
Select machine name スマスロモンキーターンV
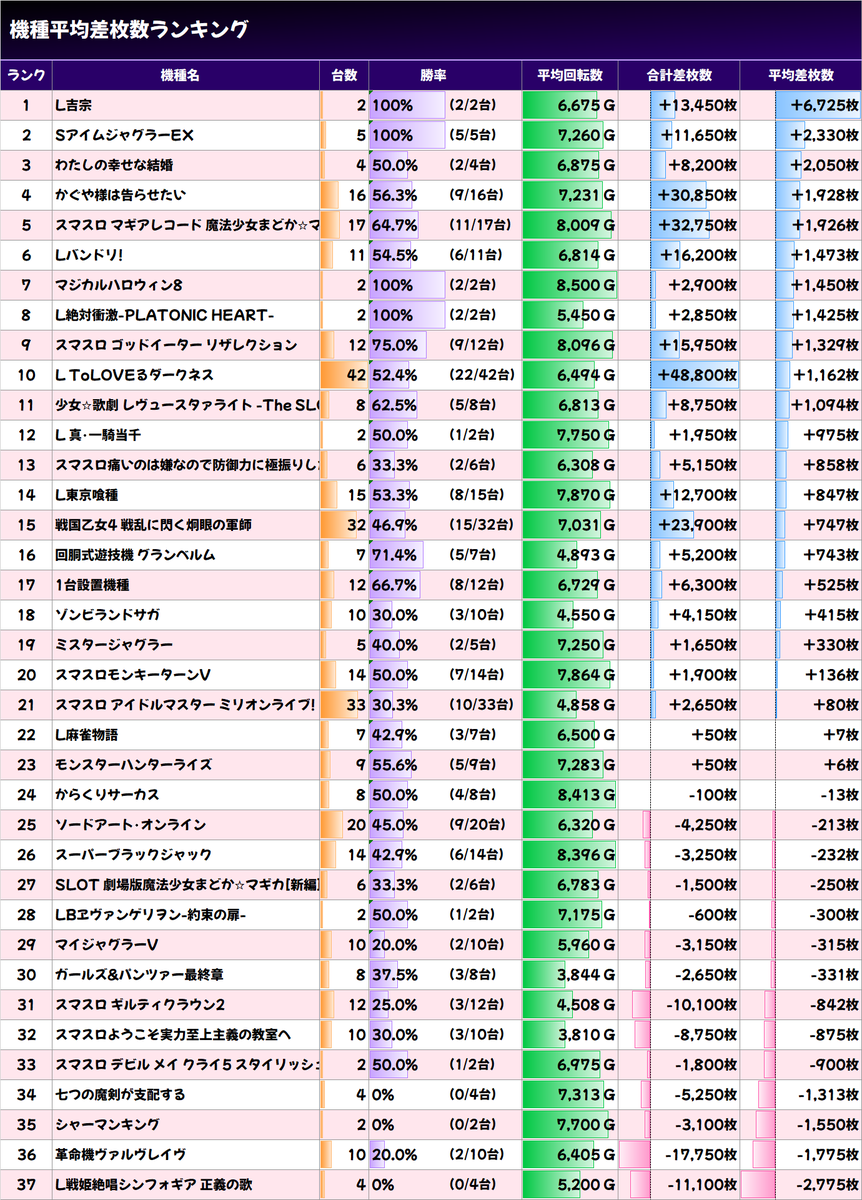point(133,675)
